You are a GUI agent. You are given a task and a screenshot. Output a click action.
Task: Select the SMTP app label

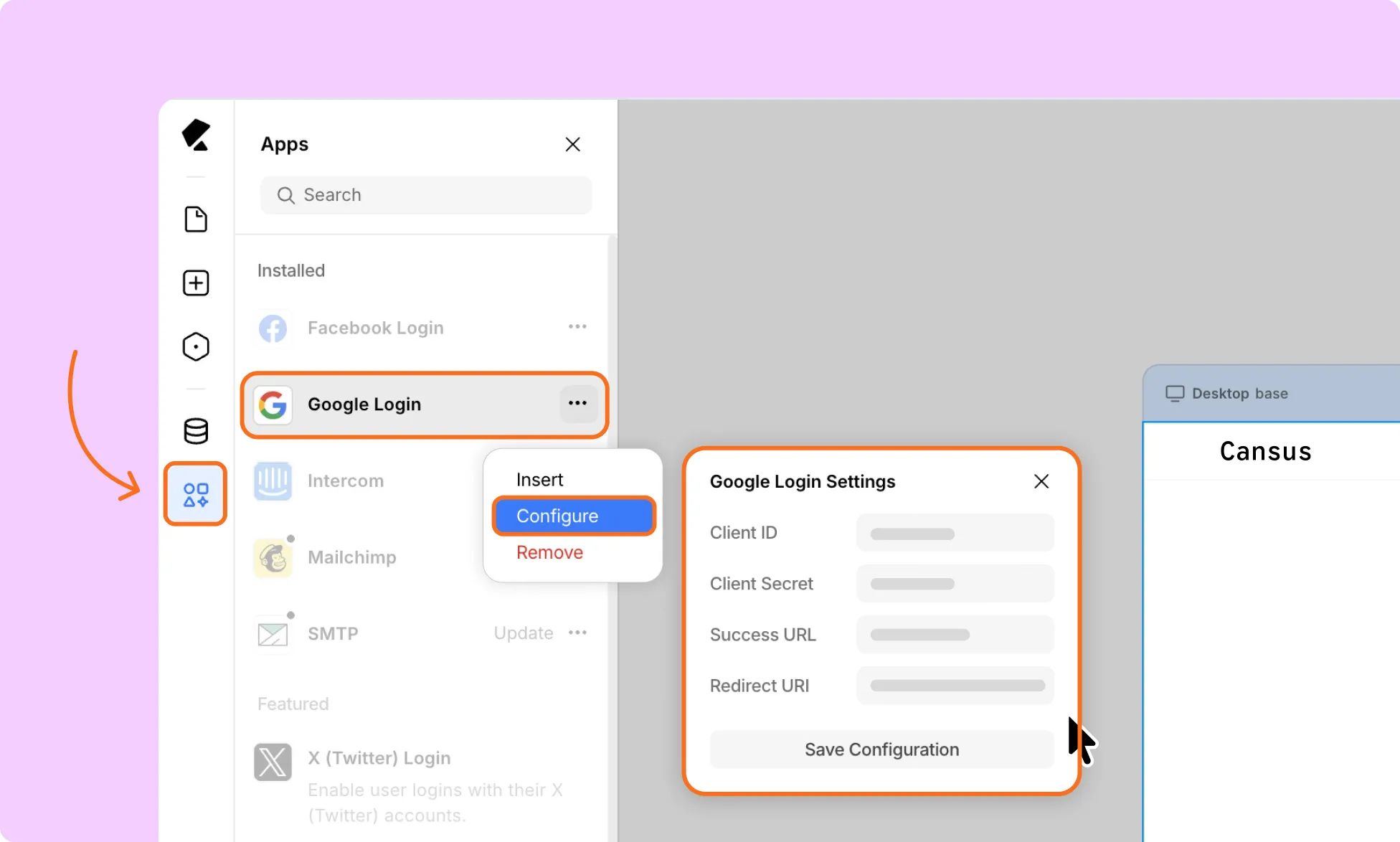coord(333,634)
